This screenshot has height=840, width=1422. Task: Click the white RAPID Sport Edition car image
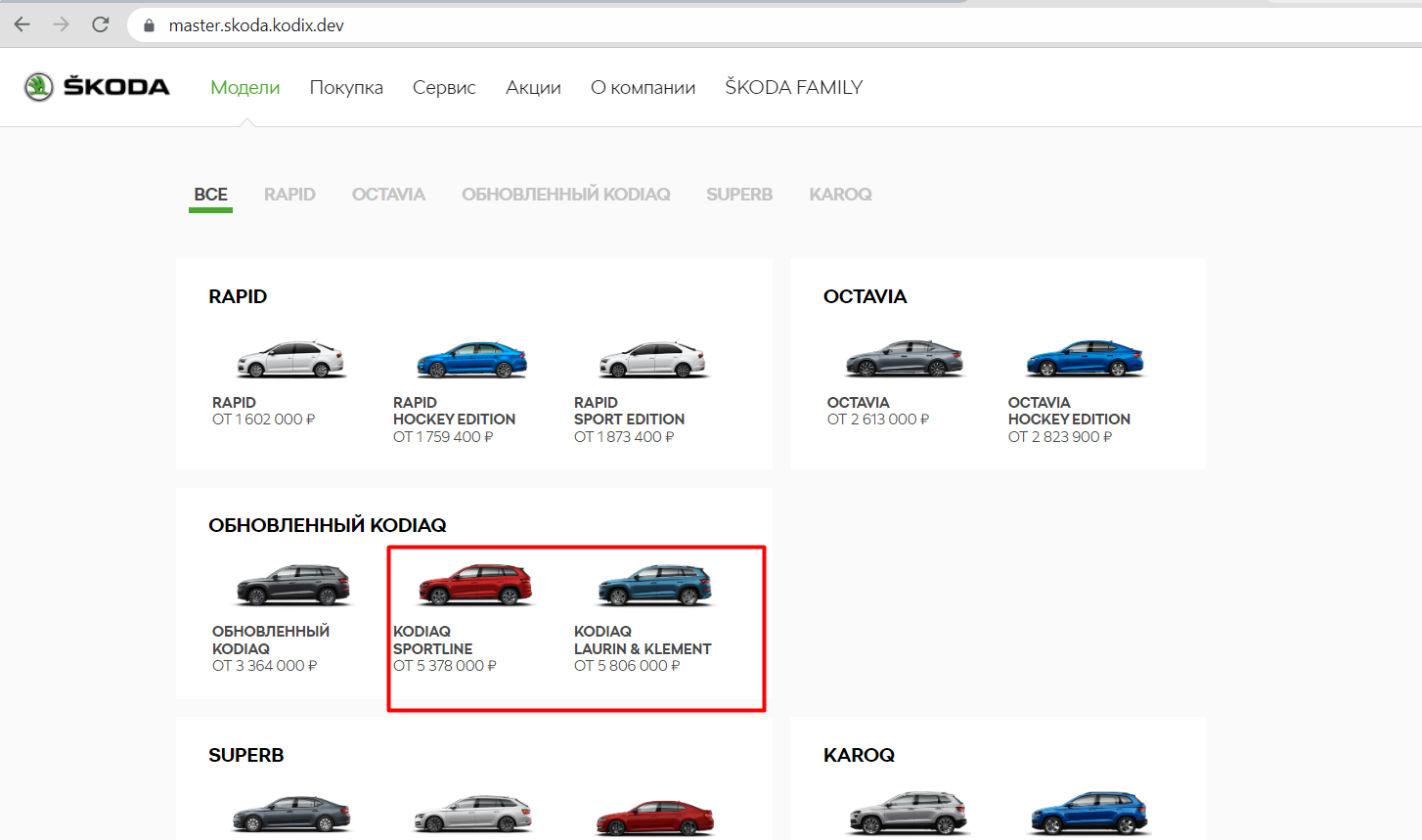coord(653,359)
